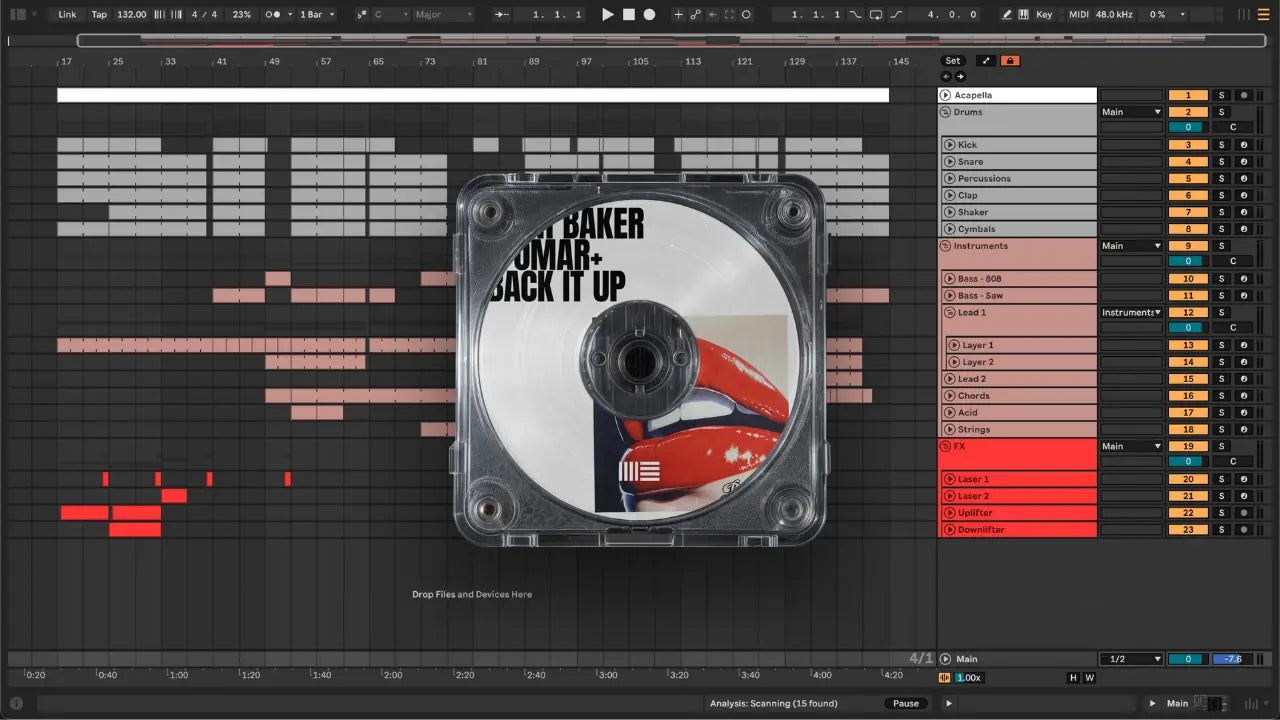This screenshot has height=720, width=1280.
Task: Toggle the metronome
Action: pos(272,15)
